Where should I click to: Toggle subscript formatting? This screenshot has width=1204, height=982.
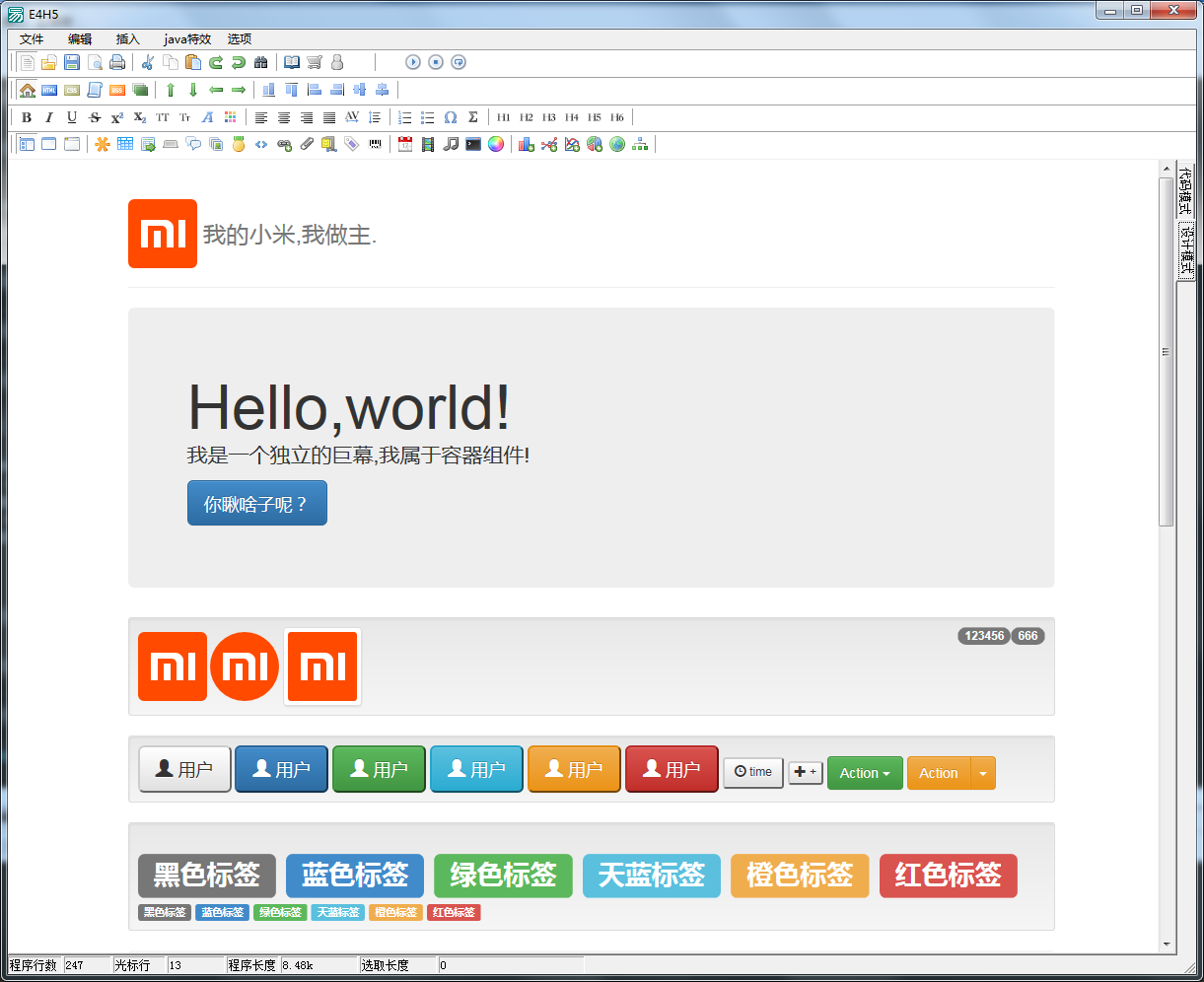[140, 117]
